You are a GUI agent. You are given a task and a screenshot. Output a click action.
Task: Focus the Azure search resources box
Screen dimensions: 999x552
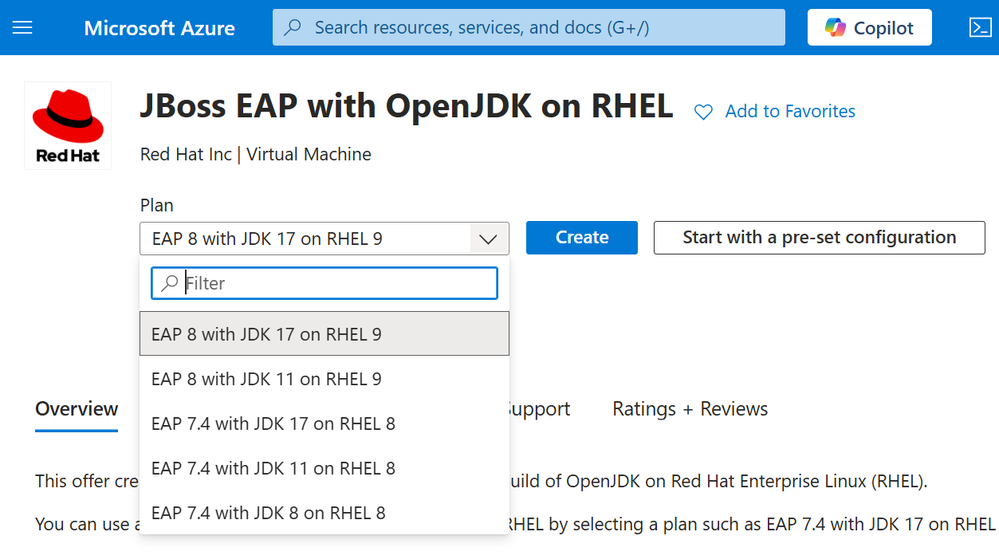tap(528, 27)
